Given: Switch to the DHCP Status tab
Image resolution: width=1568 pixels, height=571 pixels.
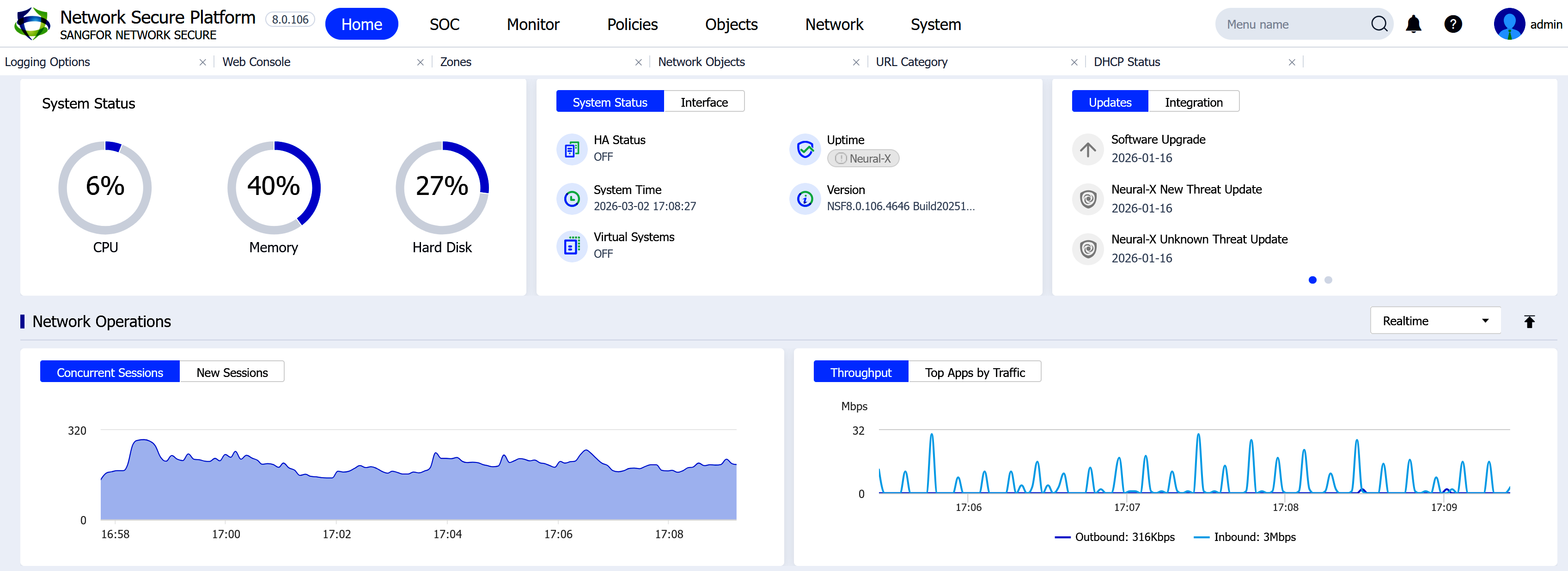Looking at the screenshot, I should 1127,62.
